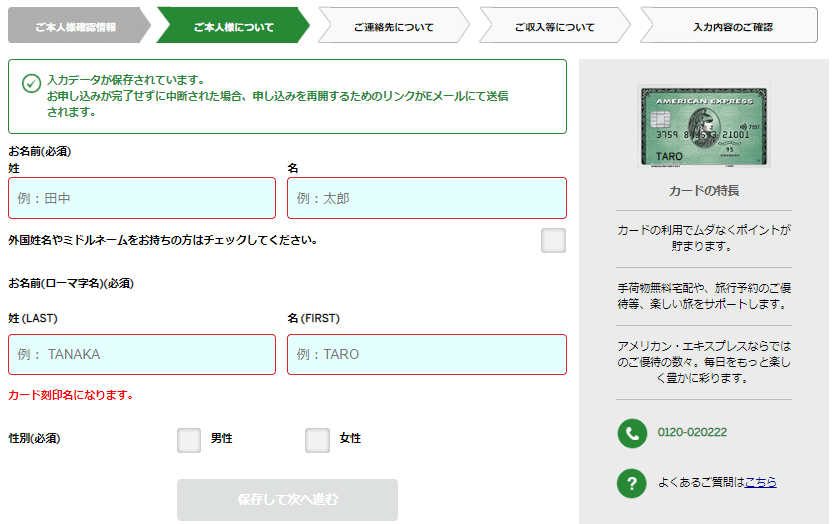
Task: Click the 保存して次へ進む button
Action: (x=288, y=499)
